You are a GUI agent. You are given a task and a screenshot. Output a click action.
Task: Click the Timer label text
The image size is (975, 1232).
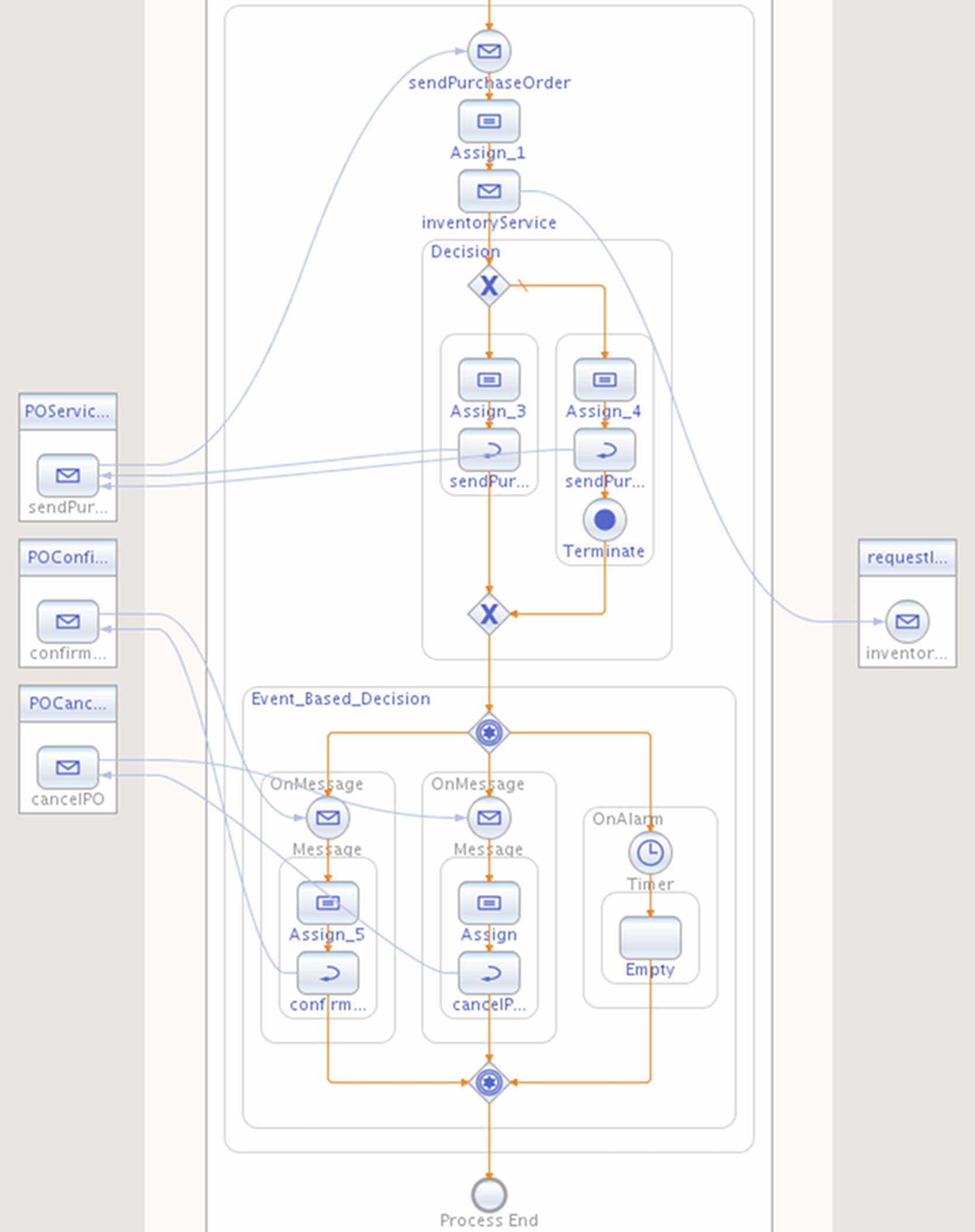[650, 884]
